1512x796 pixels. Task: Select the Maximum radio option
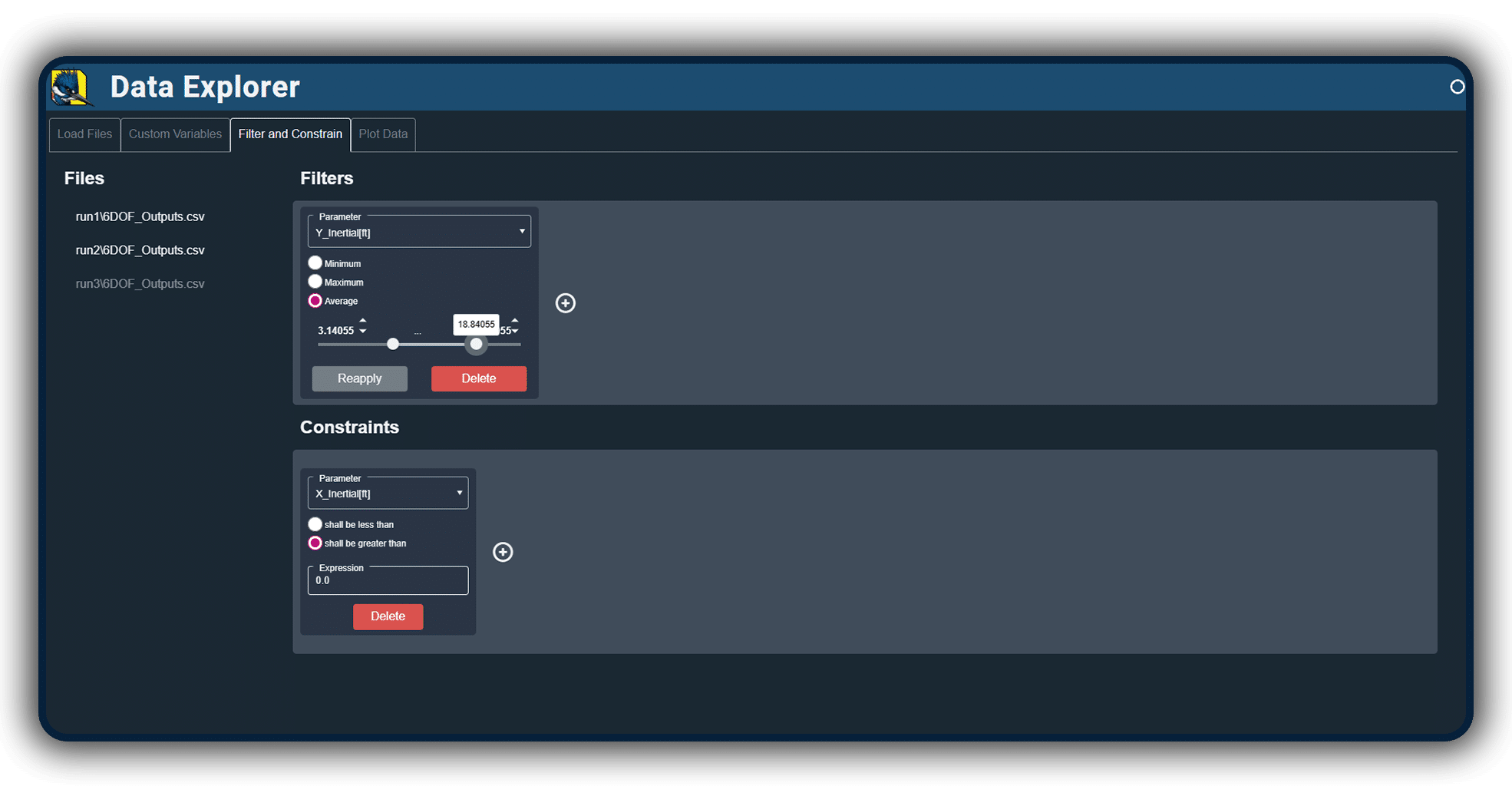pos(315,282)
